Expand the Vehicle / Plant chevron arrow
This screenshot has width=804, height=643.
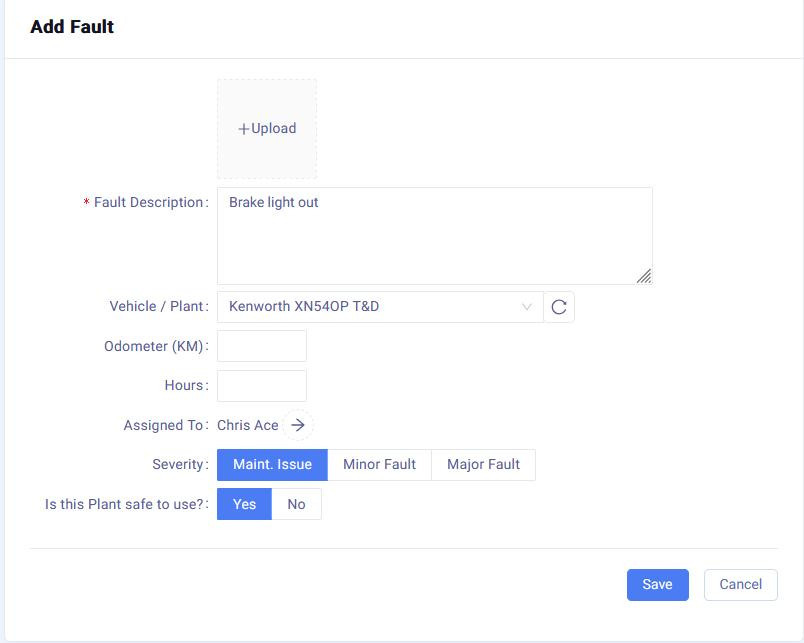526,307
